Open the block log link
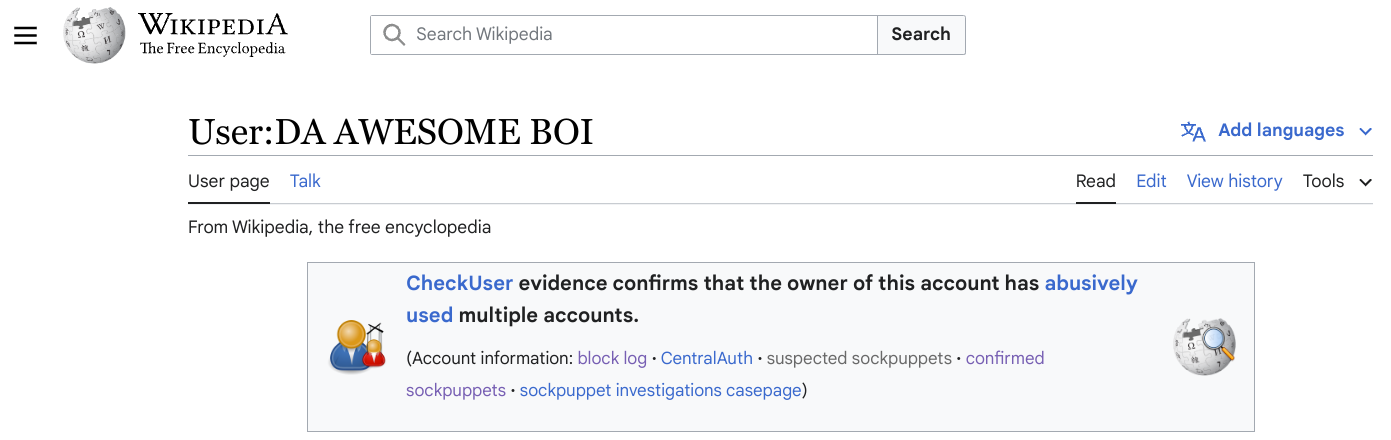The width and height of the screenshot is (1391, 440). 612,358
